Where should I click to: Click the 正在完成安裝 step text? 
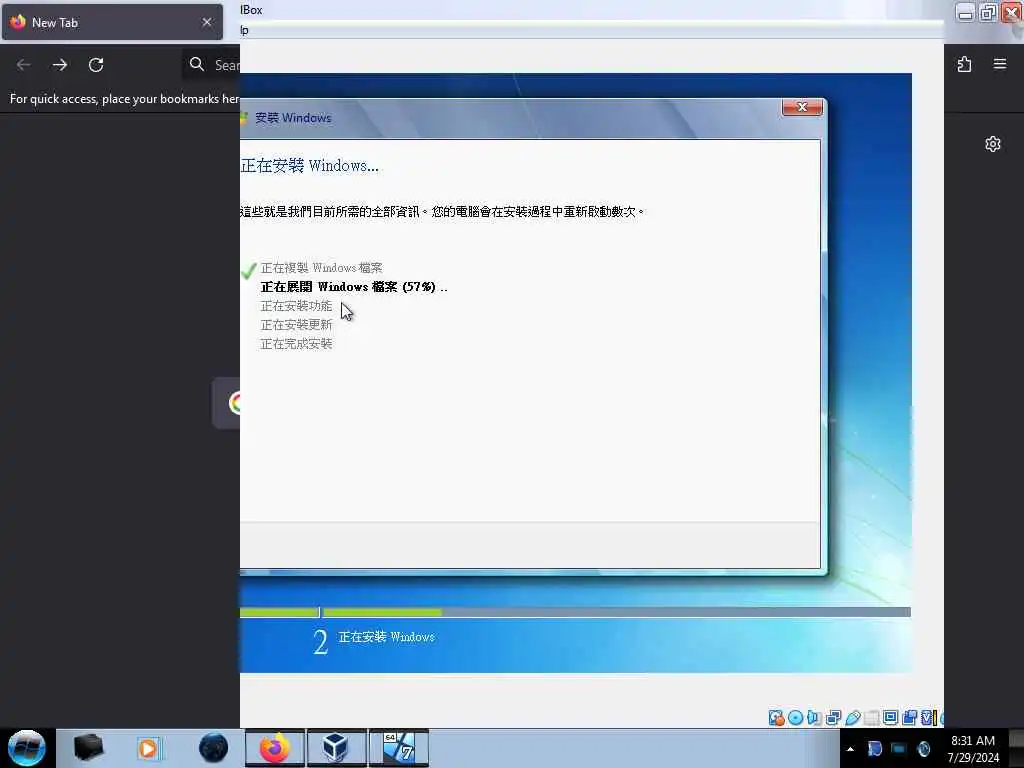pyautogui.click(x=296, y=344)
